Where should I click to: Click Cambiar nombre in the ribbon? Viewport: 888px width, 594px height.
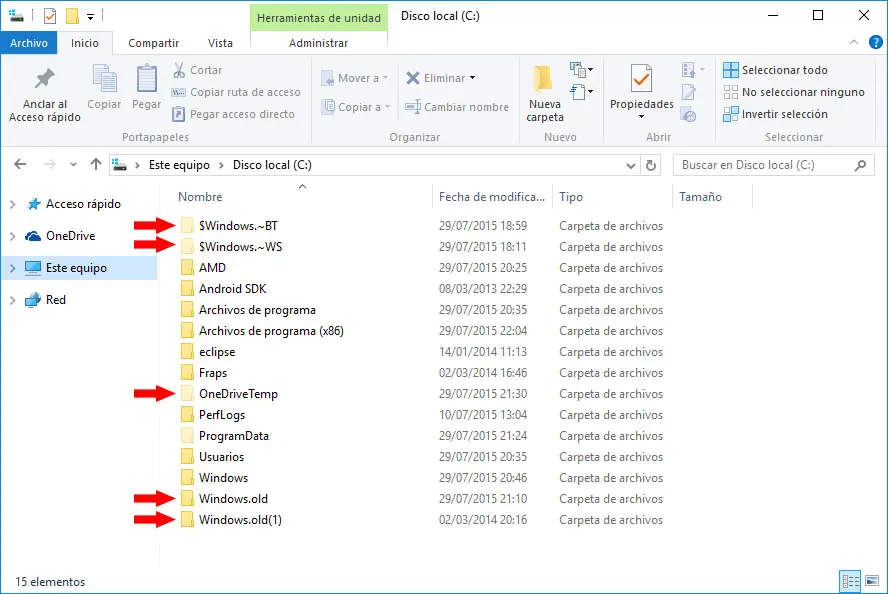coord(457,107)
